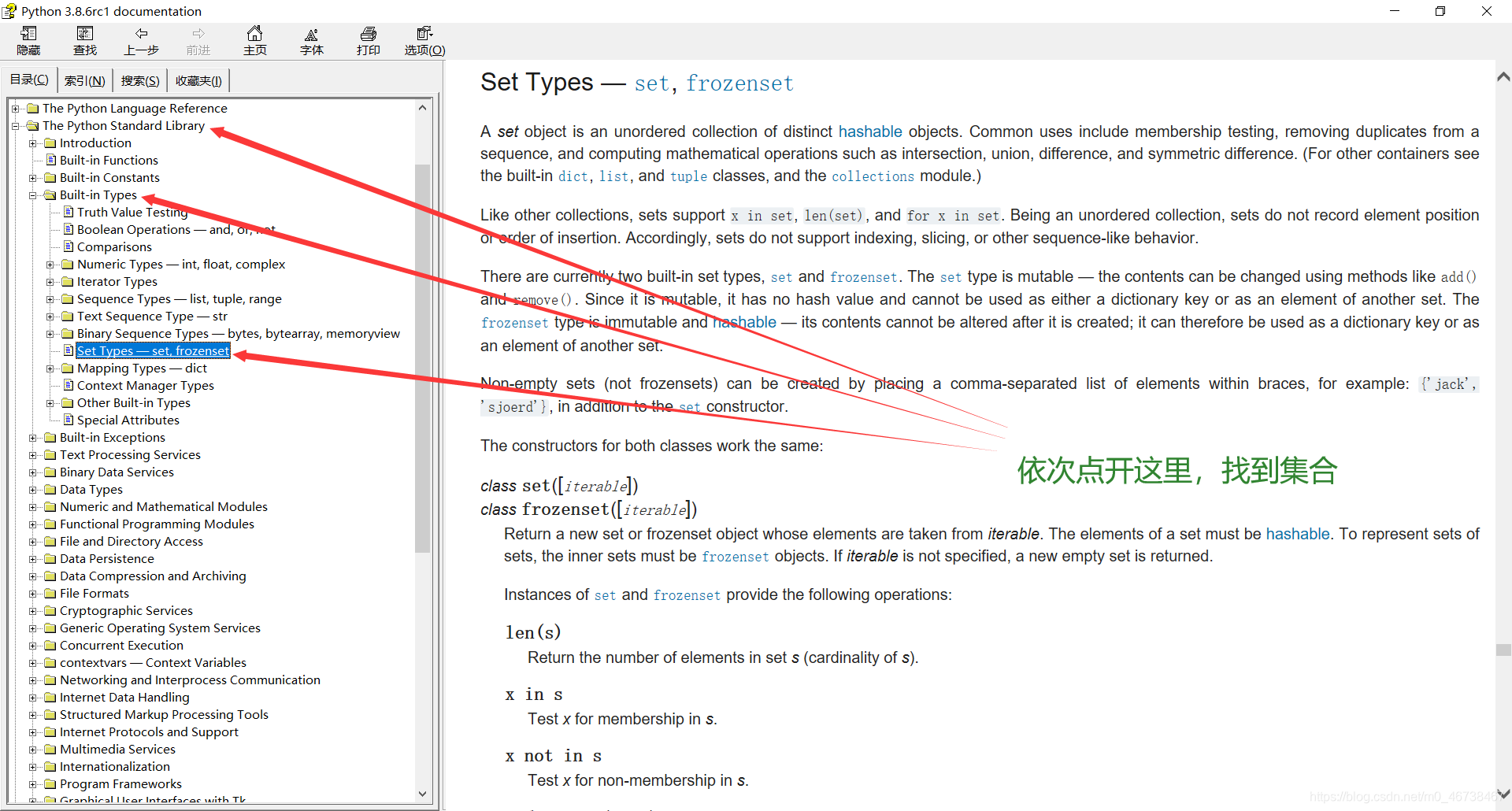Click the page icon beside Special Attributes
Viewport: 1512px width, 811px height.
point(69,420)
